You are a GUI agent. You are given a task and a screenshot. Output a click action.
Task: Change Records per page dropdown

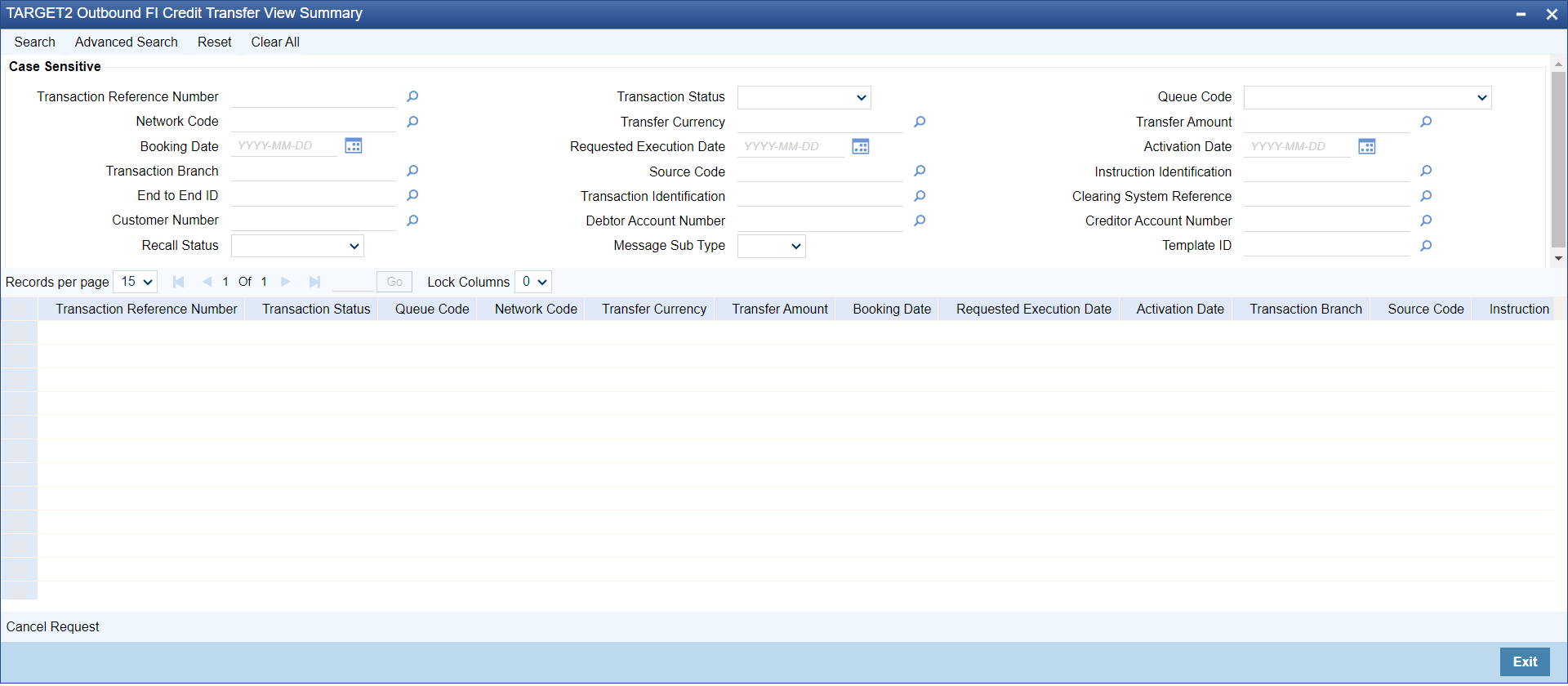tap(135, 282)
